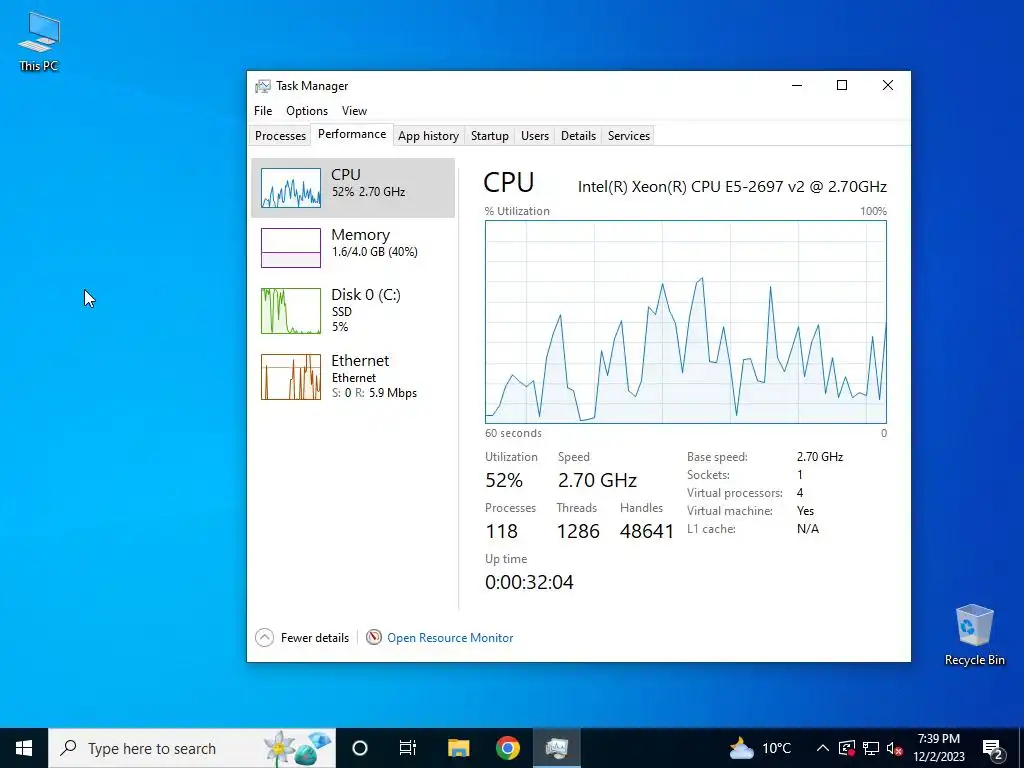Open the App history tab

[428, 136]
